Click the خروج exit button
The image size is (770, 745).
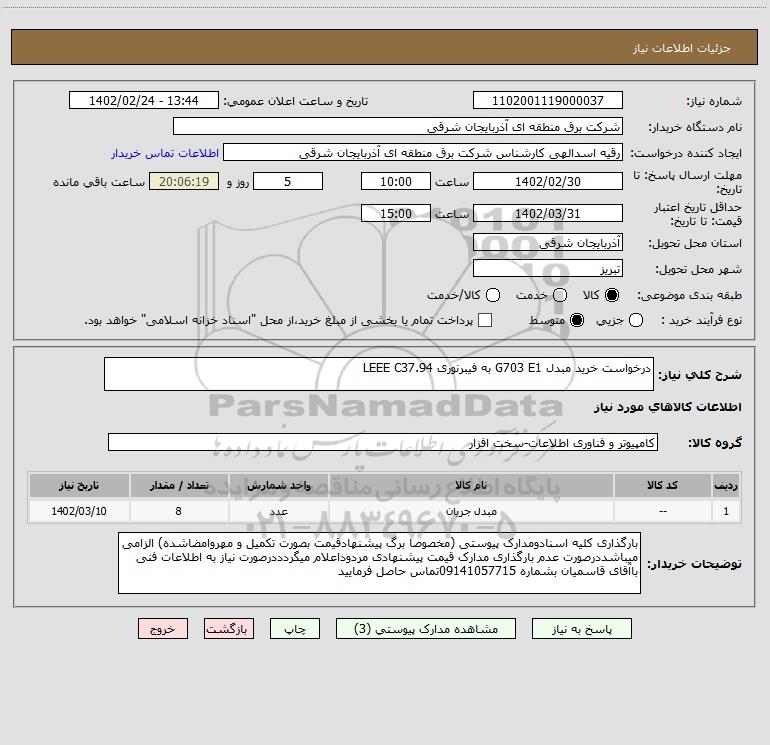(x=163, y=629)
